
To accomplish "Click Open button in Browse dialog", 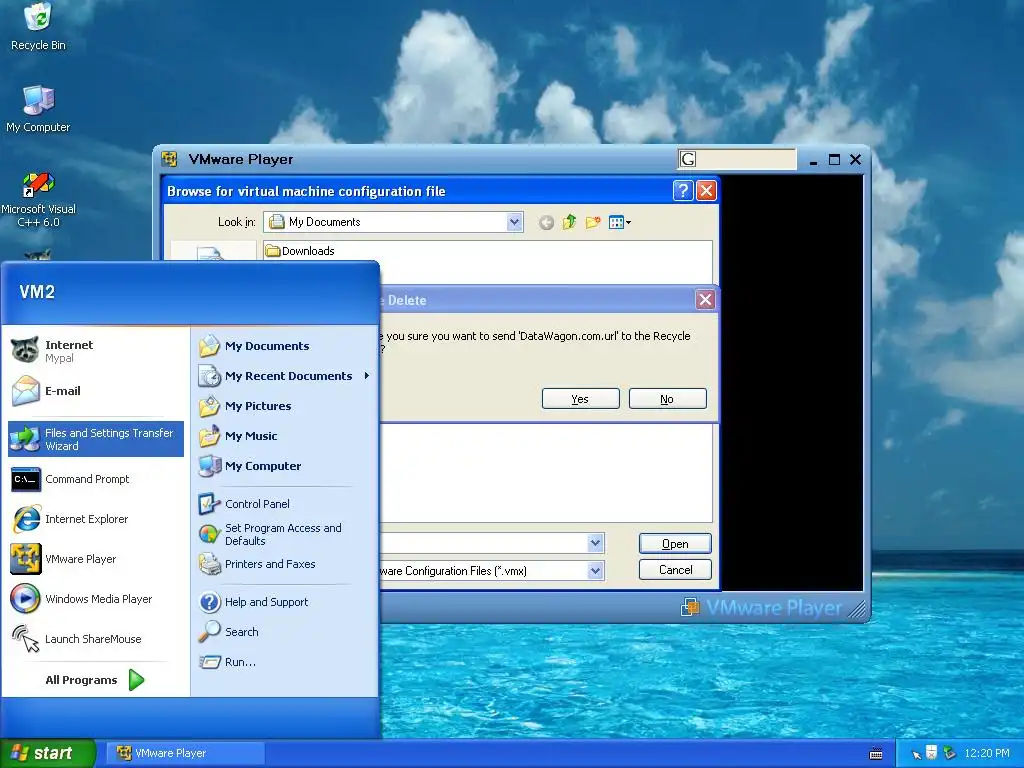I will click(x=675, y=543).
